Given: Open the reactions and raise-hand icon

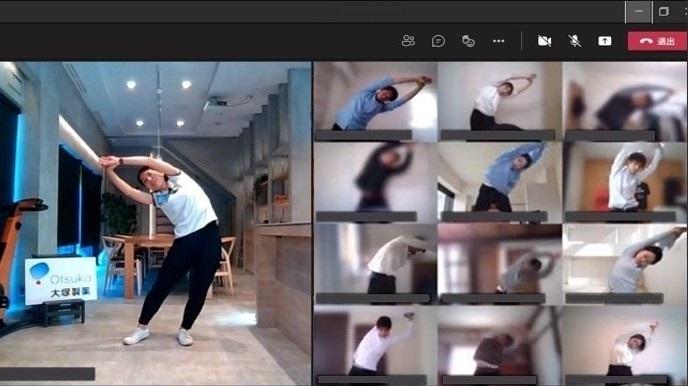Looking at the screenshot, I should pyautogui.click(x=468, y=41).
